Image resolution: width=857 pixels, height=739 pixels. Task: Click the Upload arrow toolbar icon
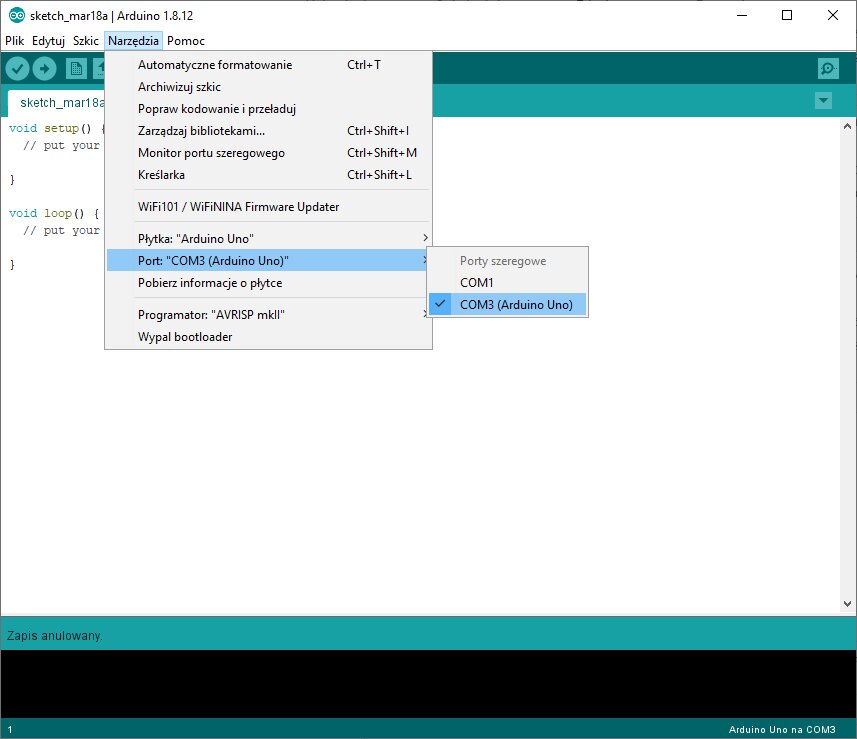tap(44, 68)
